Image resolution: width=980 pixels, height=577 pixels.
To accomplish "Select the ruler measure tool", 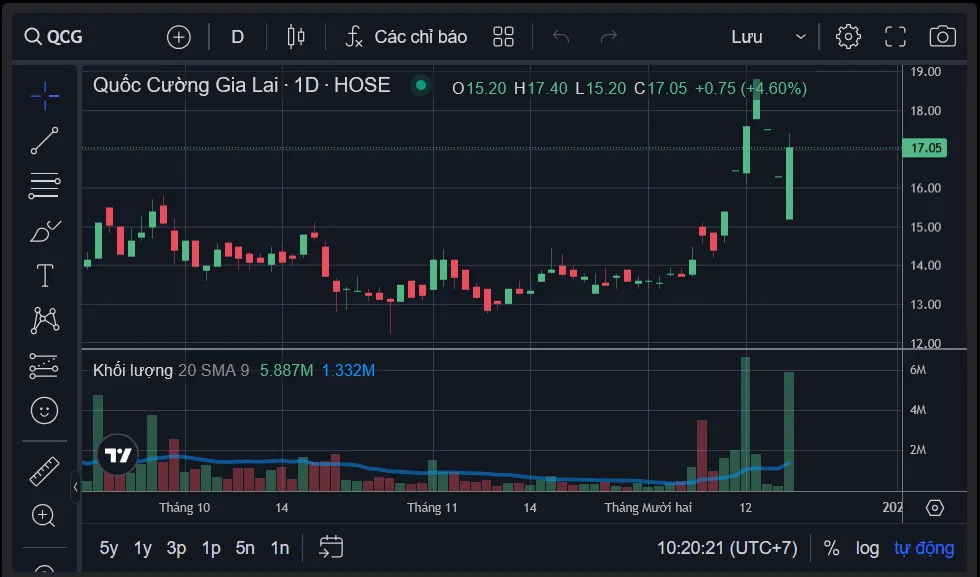I will click(44, 471).
